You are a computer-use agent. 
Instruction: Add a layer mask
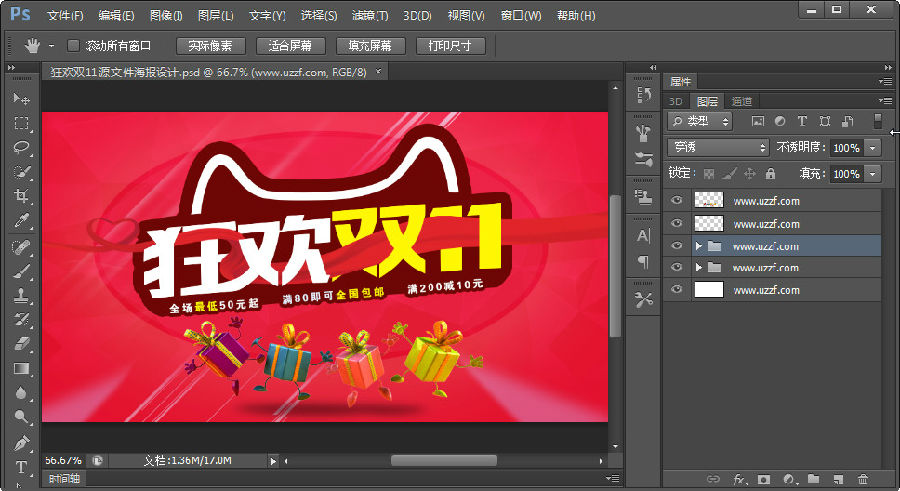763,479
